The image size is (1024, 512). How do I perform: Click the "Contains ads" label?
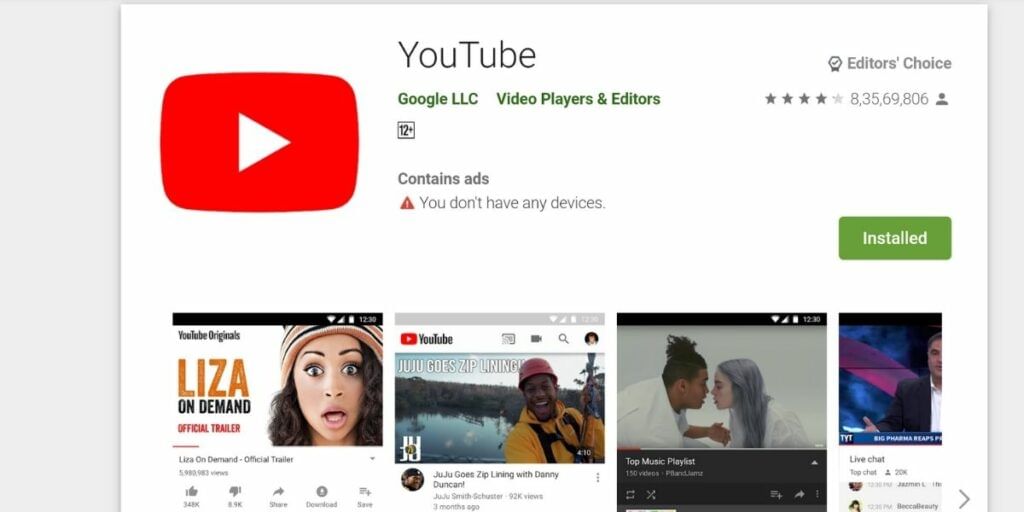[443, 178]
